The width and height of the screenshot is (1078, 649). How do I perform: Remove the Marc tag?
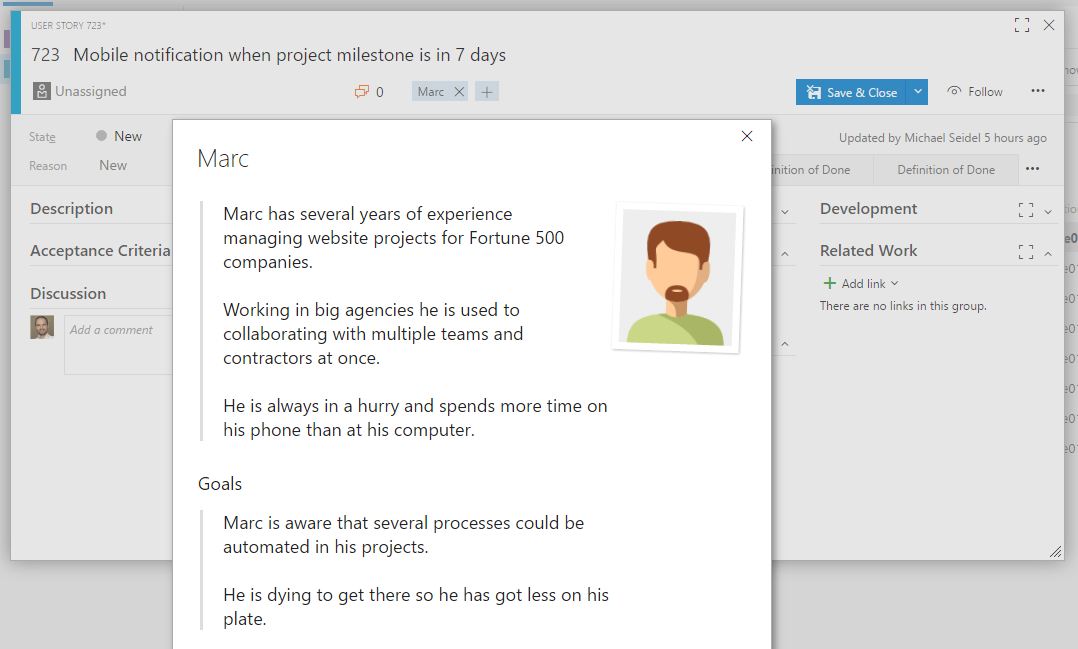[457, 91]
